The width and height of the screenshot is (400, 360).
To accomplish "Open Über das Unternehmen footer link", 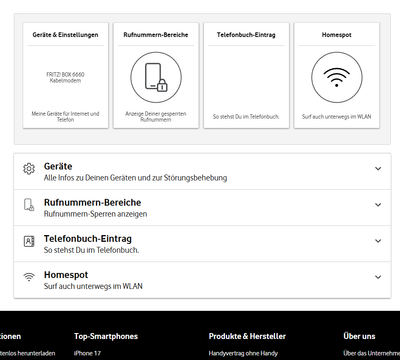I will 371,353.
